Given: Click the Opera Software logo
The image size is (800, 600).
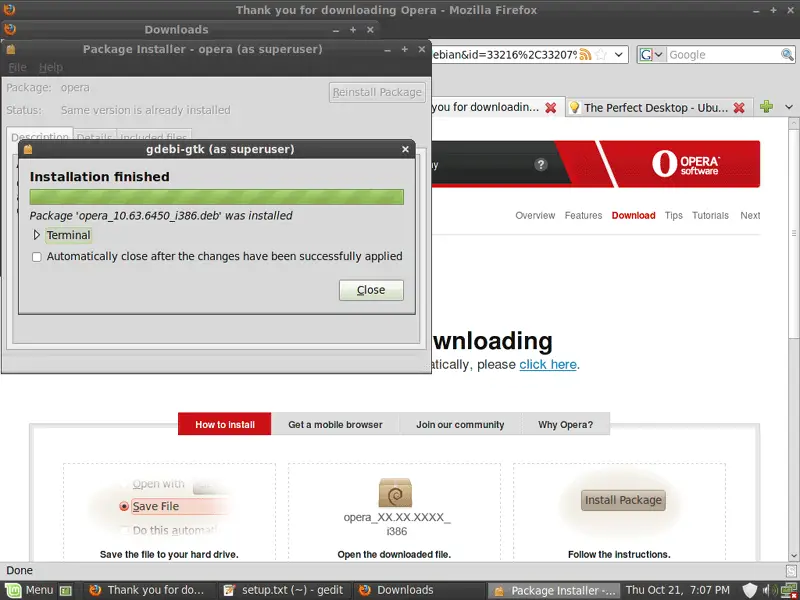Looking at the screenshot, I should [x=686, y=164].
